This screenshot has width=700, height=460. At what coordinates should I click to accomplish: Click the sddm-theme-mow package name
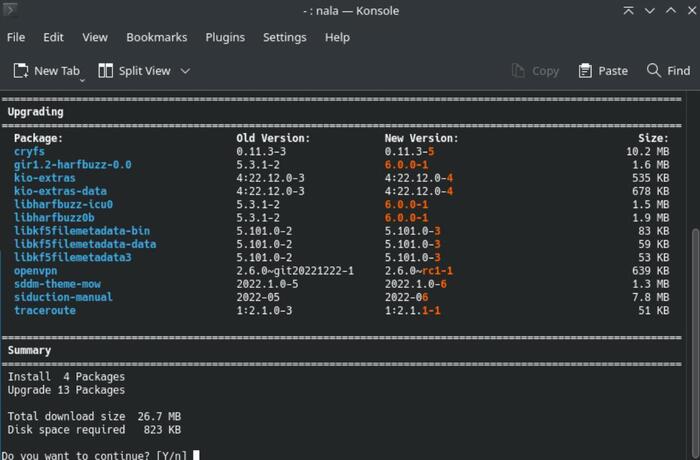57,284
